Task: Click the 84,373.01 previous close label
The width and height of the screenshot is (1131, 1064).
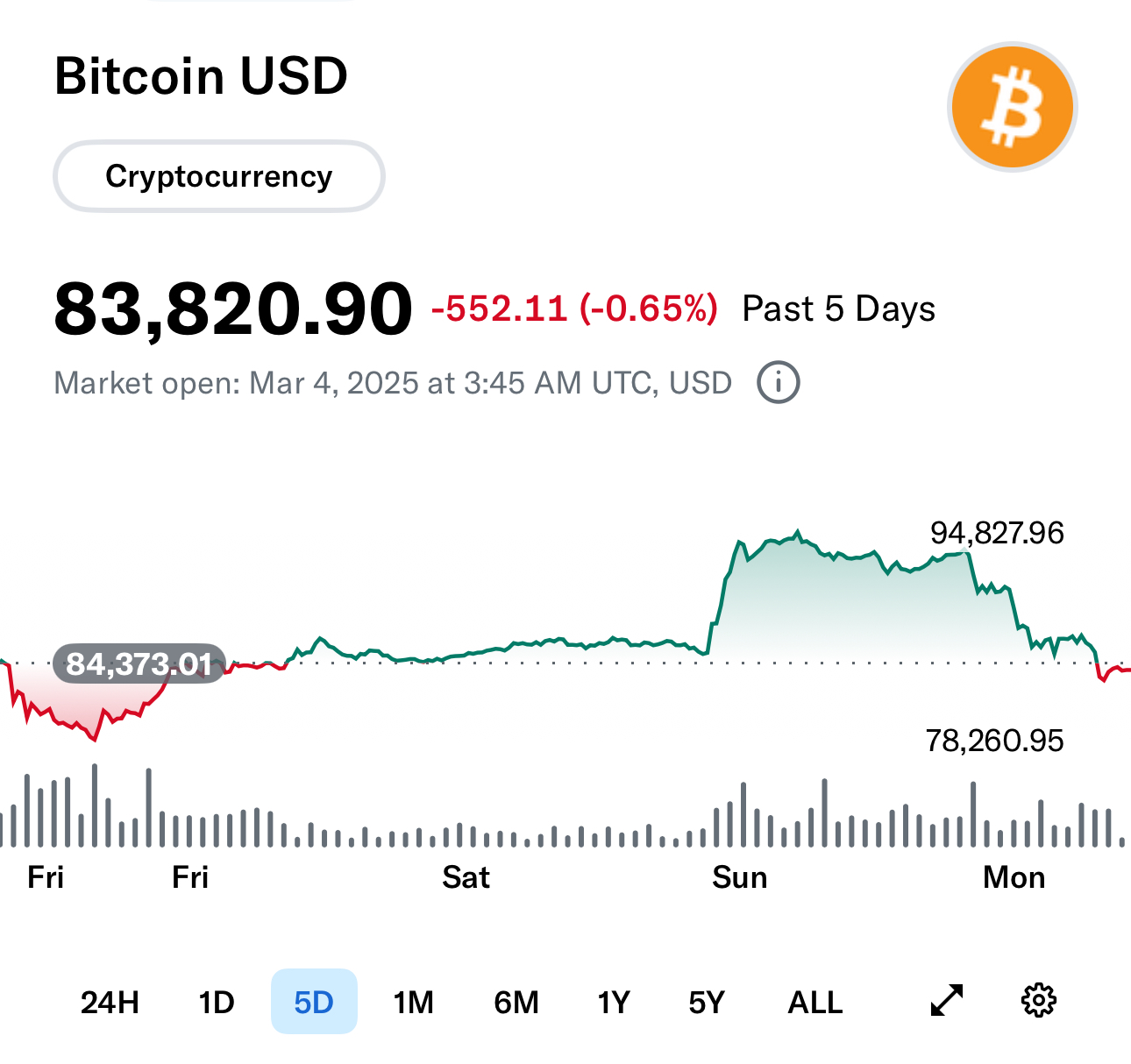Action: click(x=139, y=663)
